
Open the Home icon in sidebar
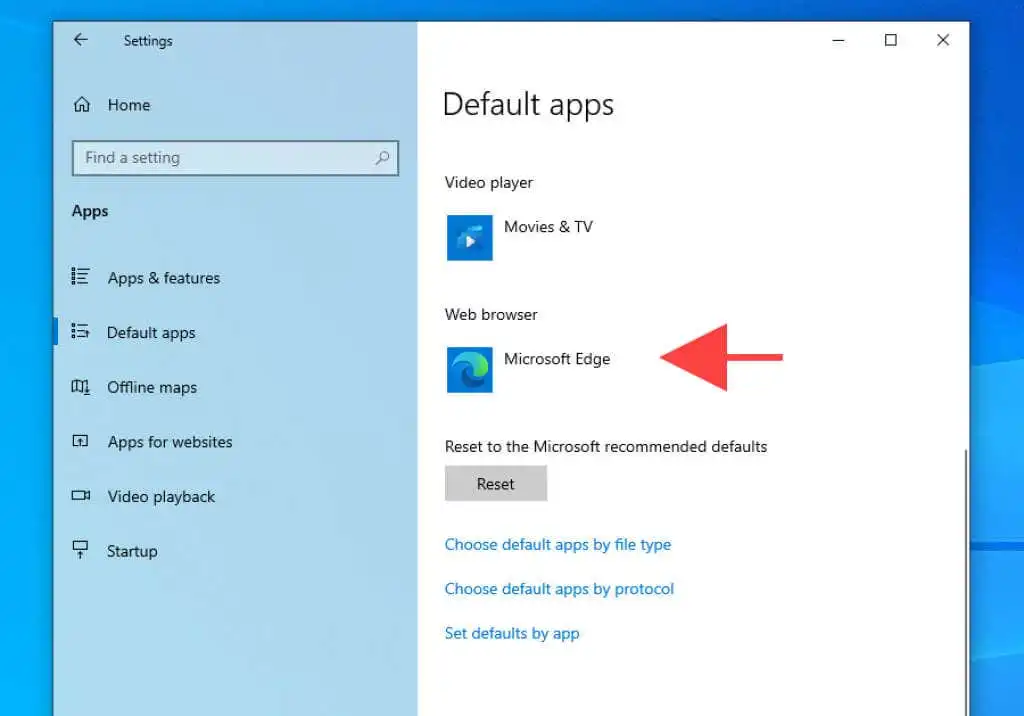tap(82, 105)
